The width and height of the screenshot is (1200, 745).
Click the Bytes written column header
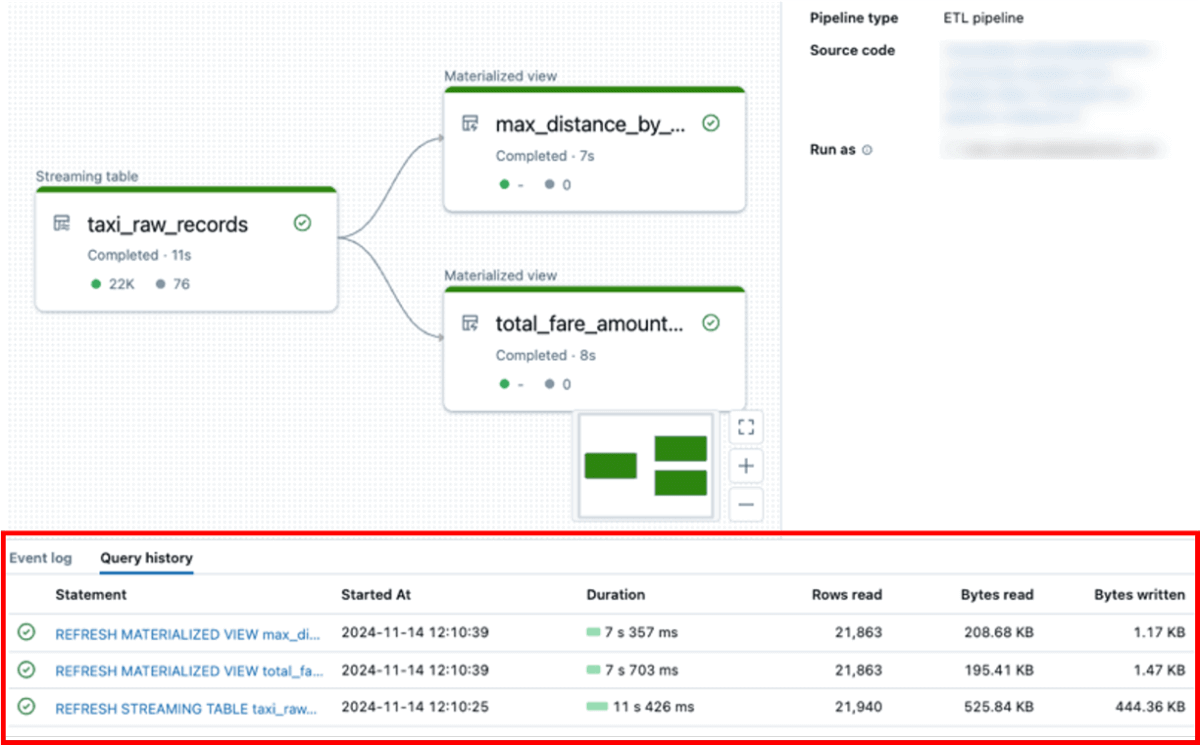pyautogui.click(x=1140, y=594)
